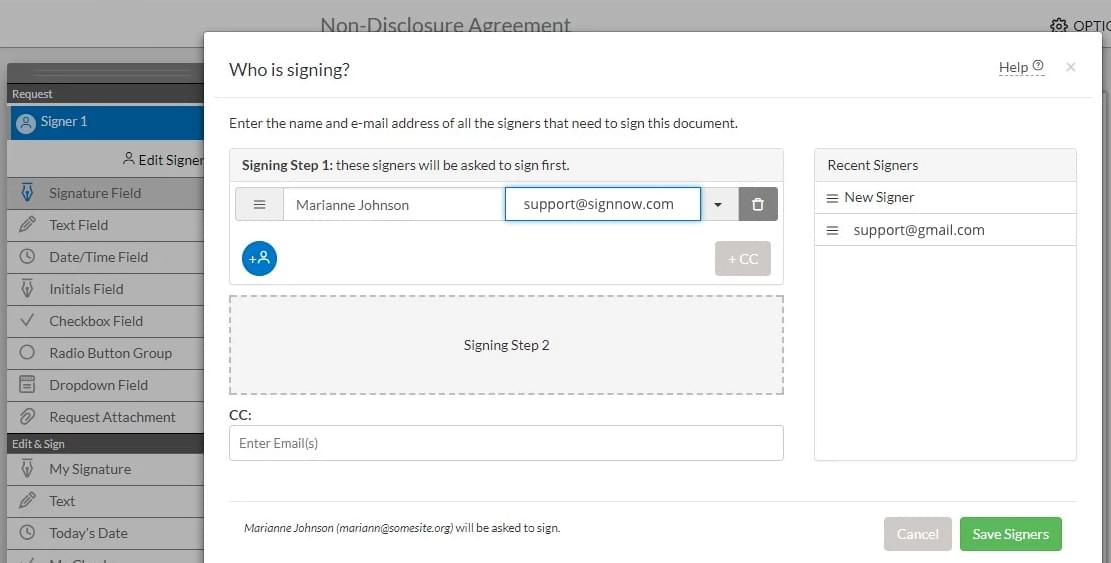Click the Dropdown Field list icon

click(x=28, y=385)
